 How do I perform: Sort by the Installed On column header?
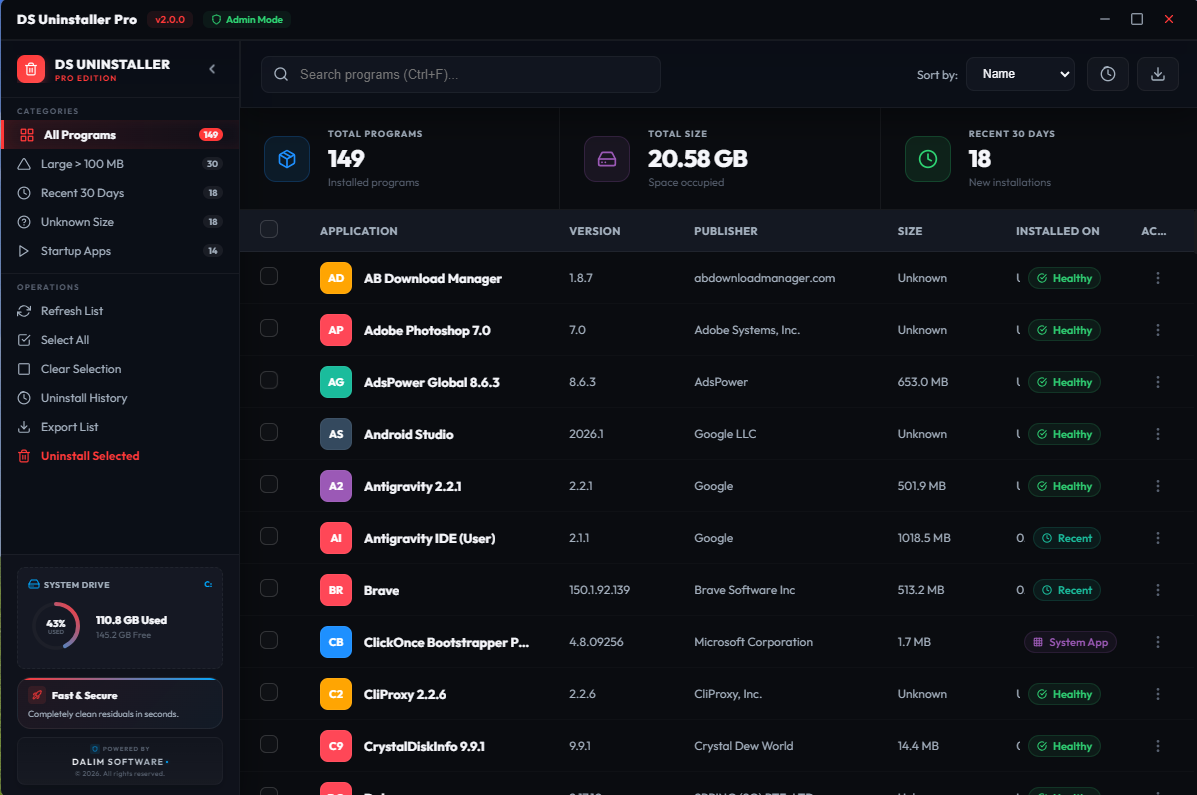1057,231
